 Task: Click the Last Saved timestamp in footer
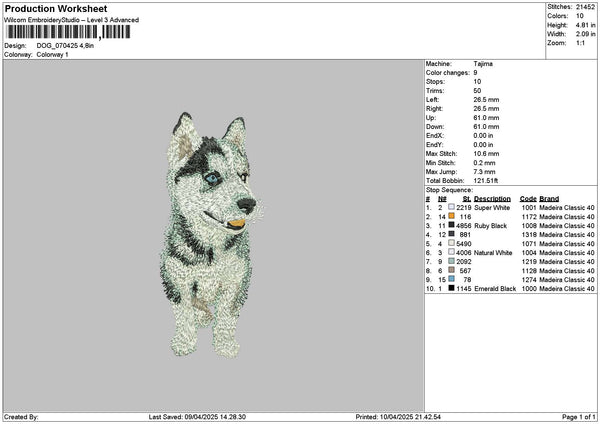tap(197, 417)
